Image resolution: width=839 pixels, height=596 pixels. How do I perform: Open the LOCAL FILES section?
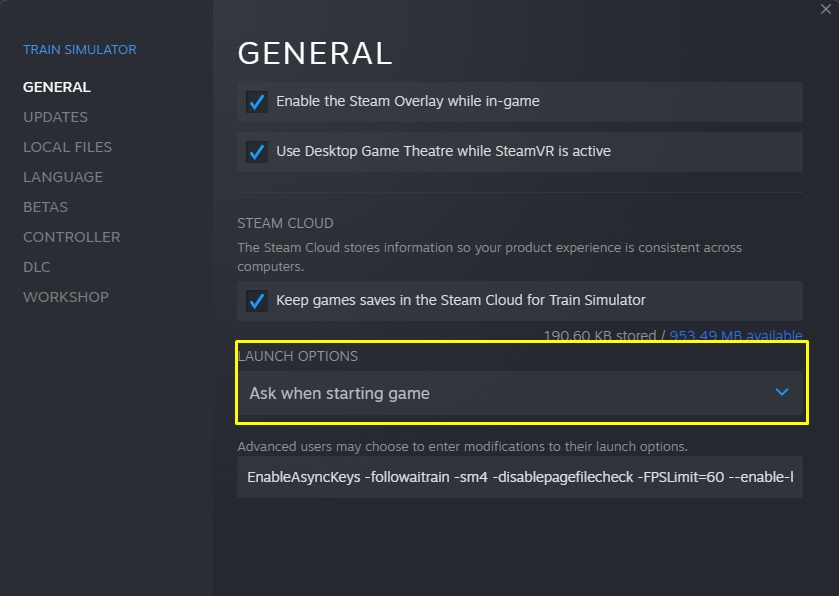pos(68,147)
